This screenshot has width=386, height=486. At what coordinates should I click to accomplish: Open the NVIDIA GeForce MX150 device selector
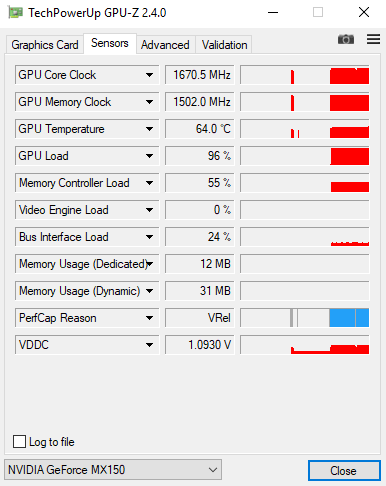pyautogui.click(x=113, y=470)
